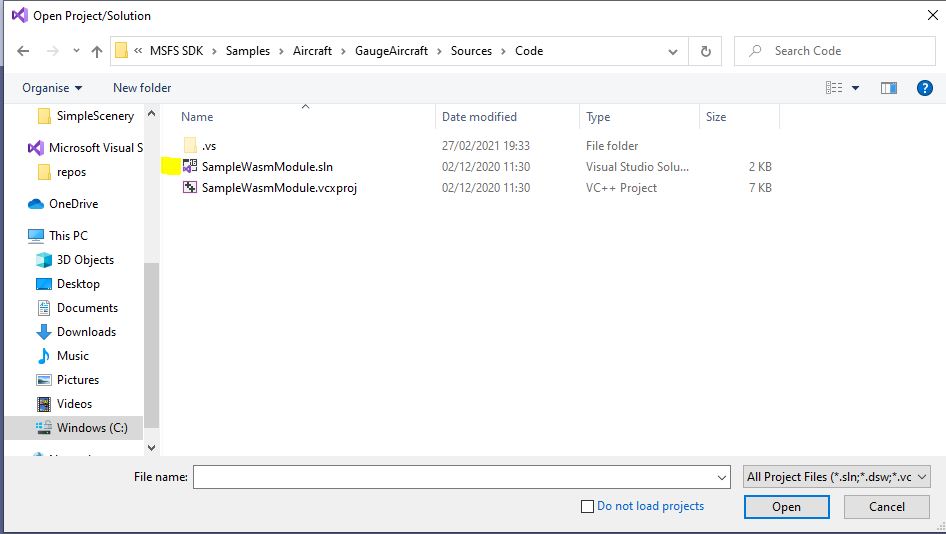Viewport: 946px width, 534px height.
Task: Open the 3D Objects folder in sidebar
Action: pyautogui.click(x=85, y=260)
